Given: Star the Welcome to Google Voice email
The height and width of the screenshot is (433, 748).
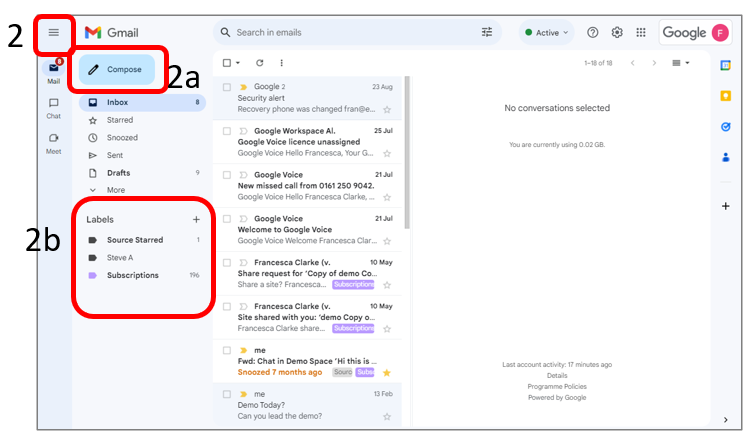Looking at the screenshot, I should tap(387, 241).
